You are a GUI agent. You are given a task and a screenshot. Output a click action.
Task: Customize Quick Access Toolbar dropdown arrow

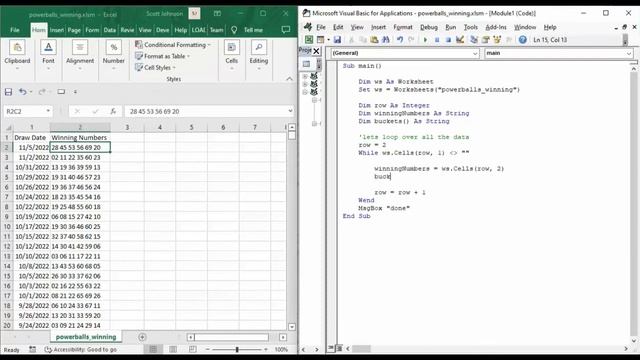point(76,92)
